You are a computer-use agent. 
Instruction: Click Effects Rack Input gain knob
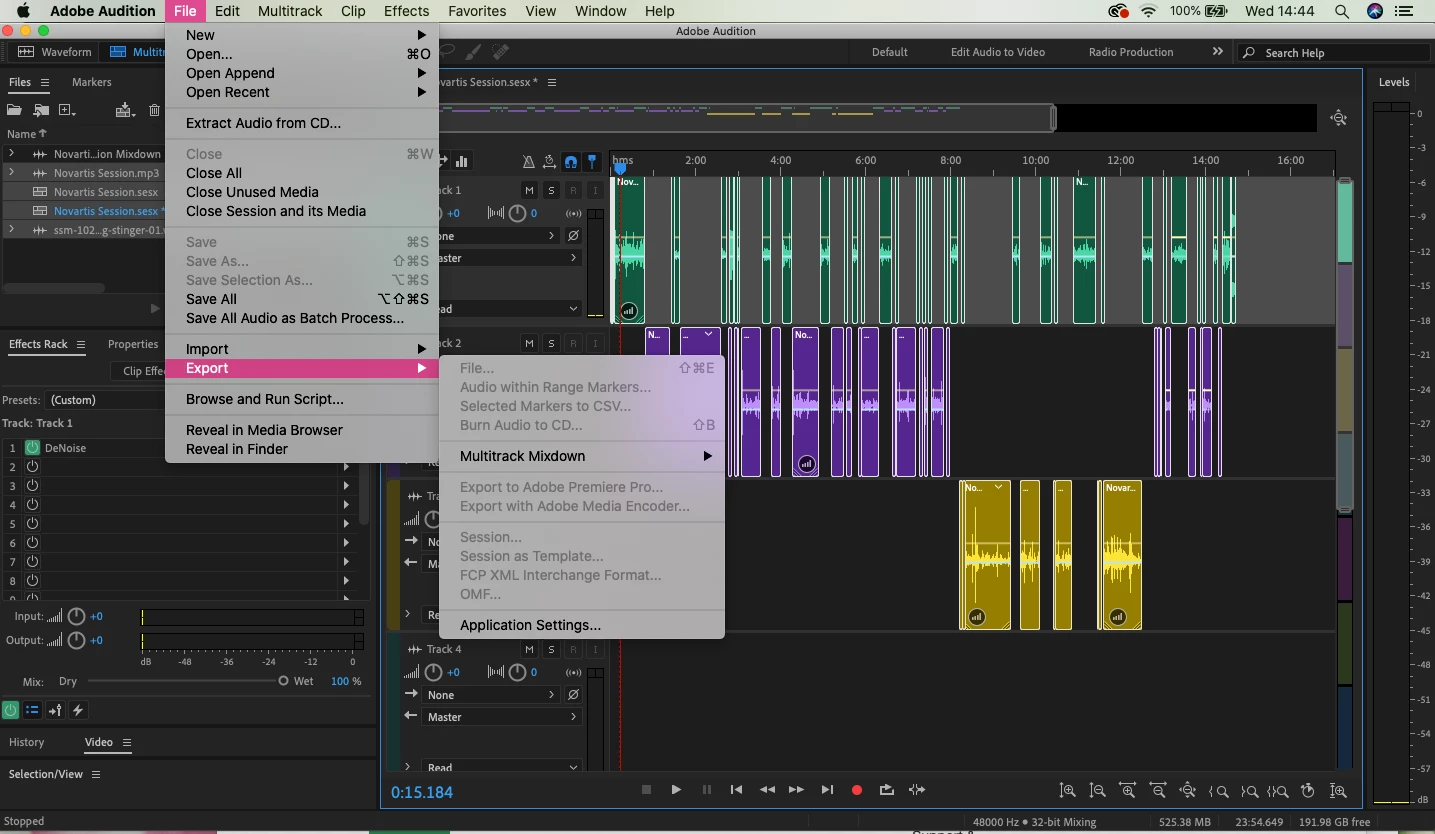point(76,617)
